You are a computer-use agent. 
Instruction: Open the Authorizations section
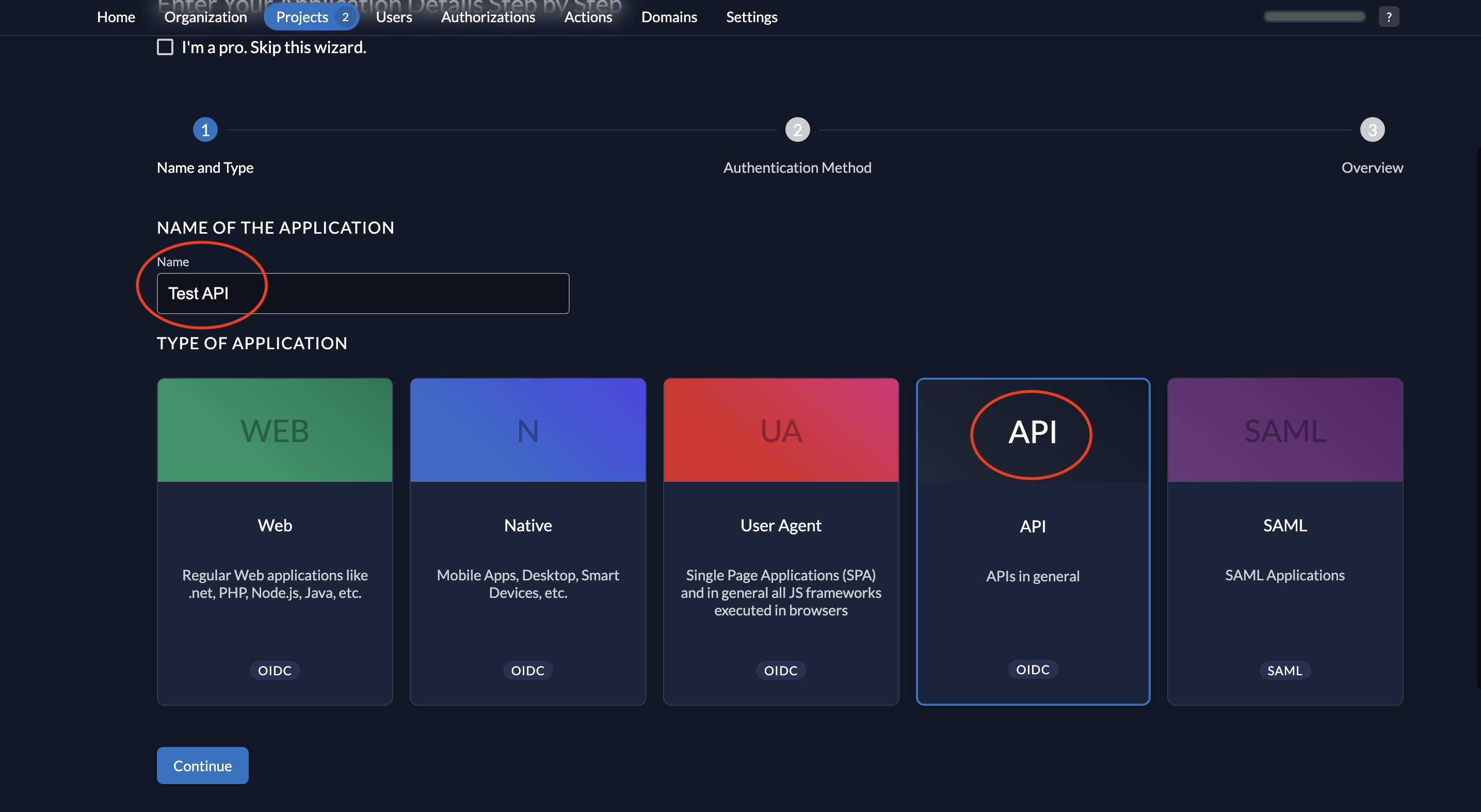[488, 17]
